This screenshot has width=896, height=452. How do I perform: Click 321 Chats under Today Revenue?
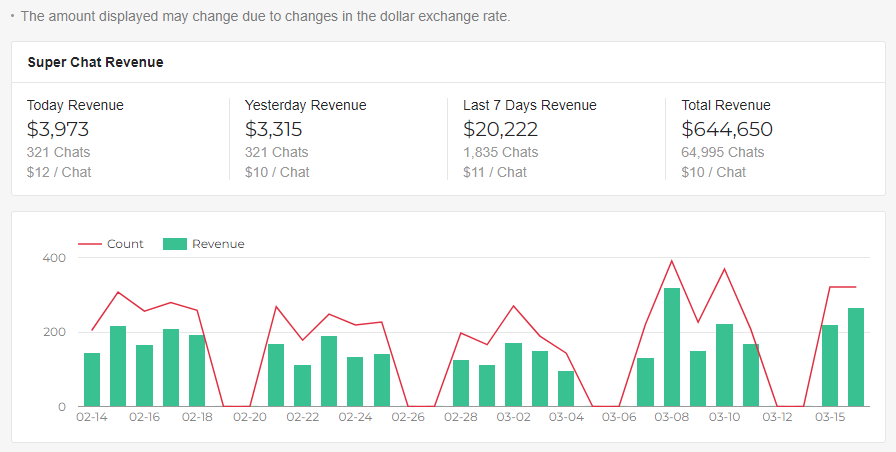(x=58, y=153)
